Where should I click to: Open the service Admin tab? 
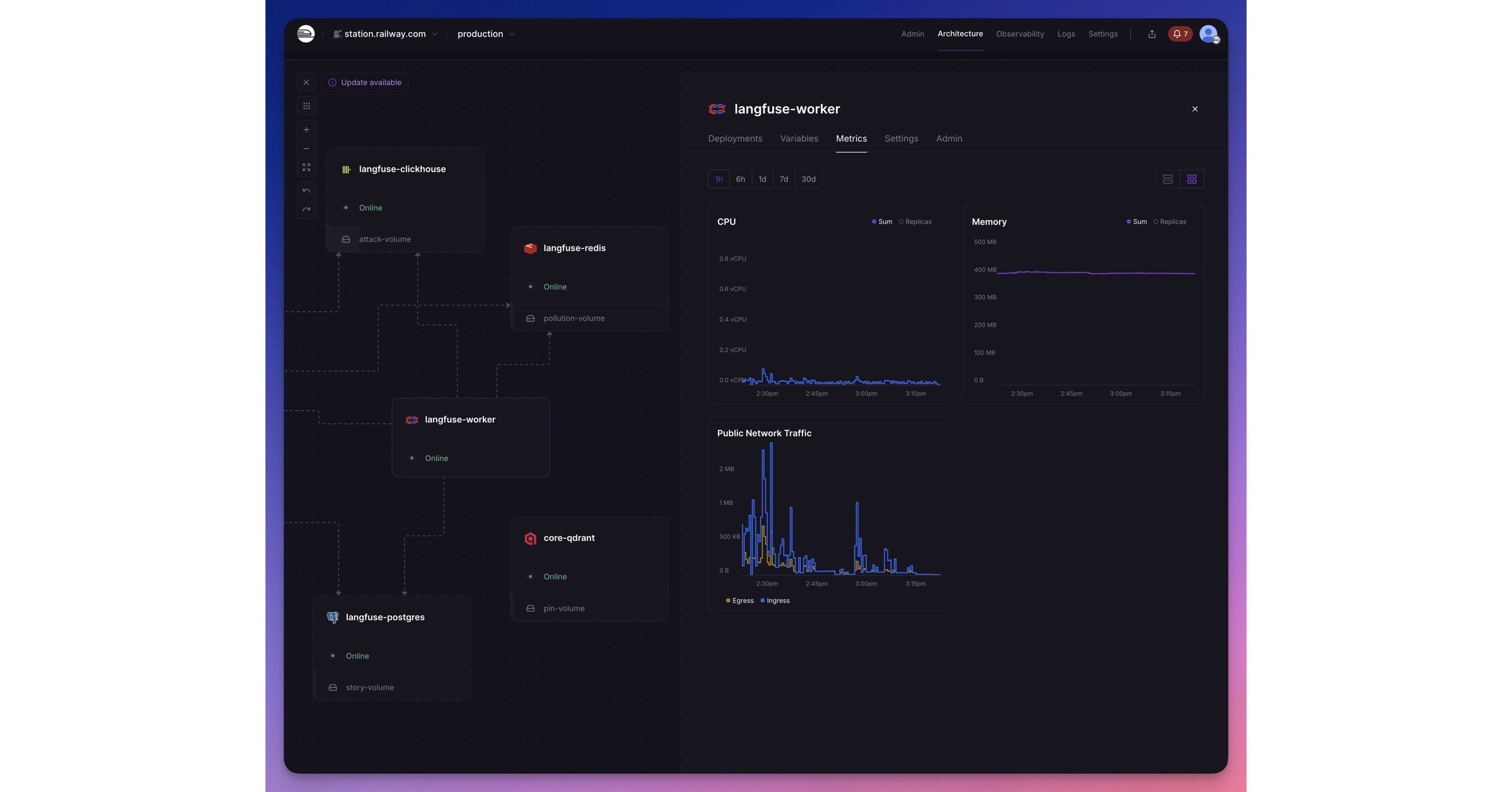tap(949, 139)
